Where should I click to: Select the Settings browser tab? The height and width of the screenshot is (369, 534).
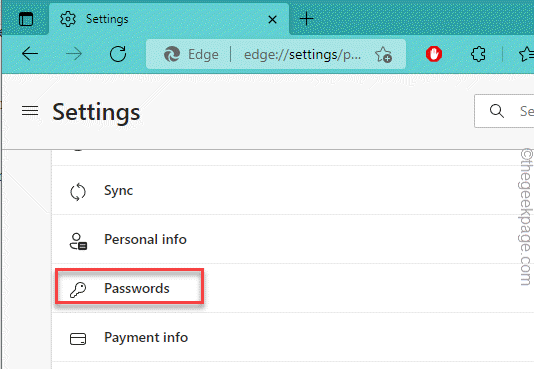coord(169,19)
